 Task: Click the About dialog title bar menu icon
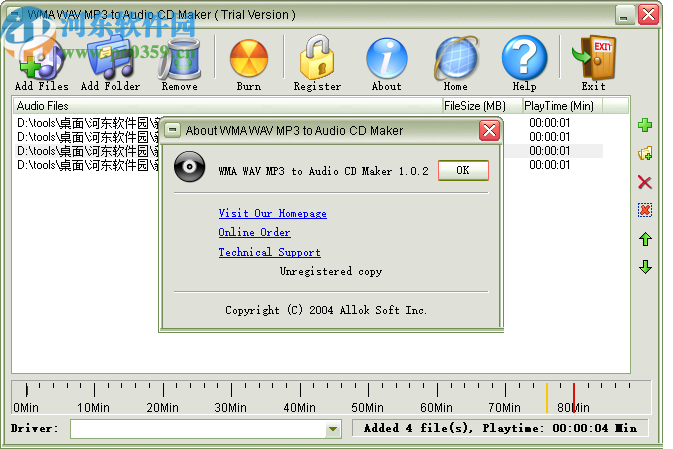pos(173,130)
